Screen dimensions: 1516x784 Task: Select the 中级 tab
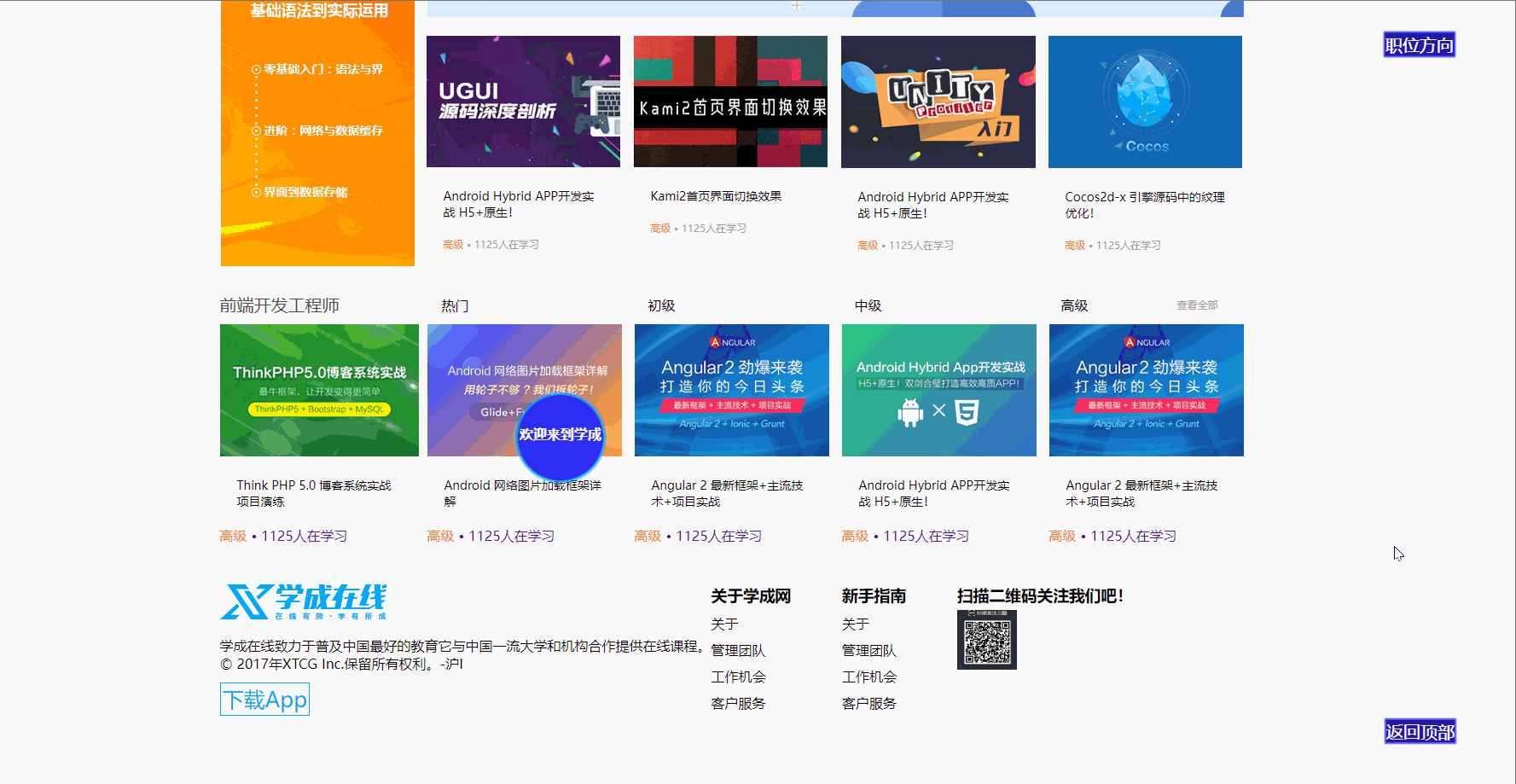click(x=868, y=305)
